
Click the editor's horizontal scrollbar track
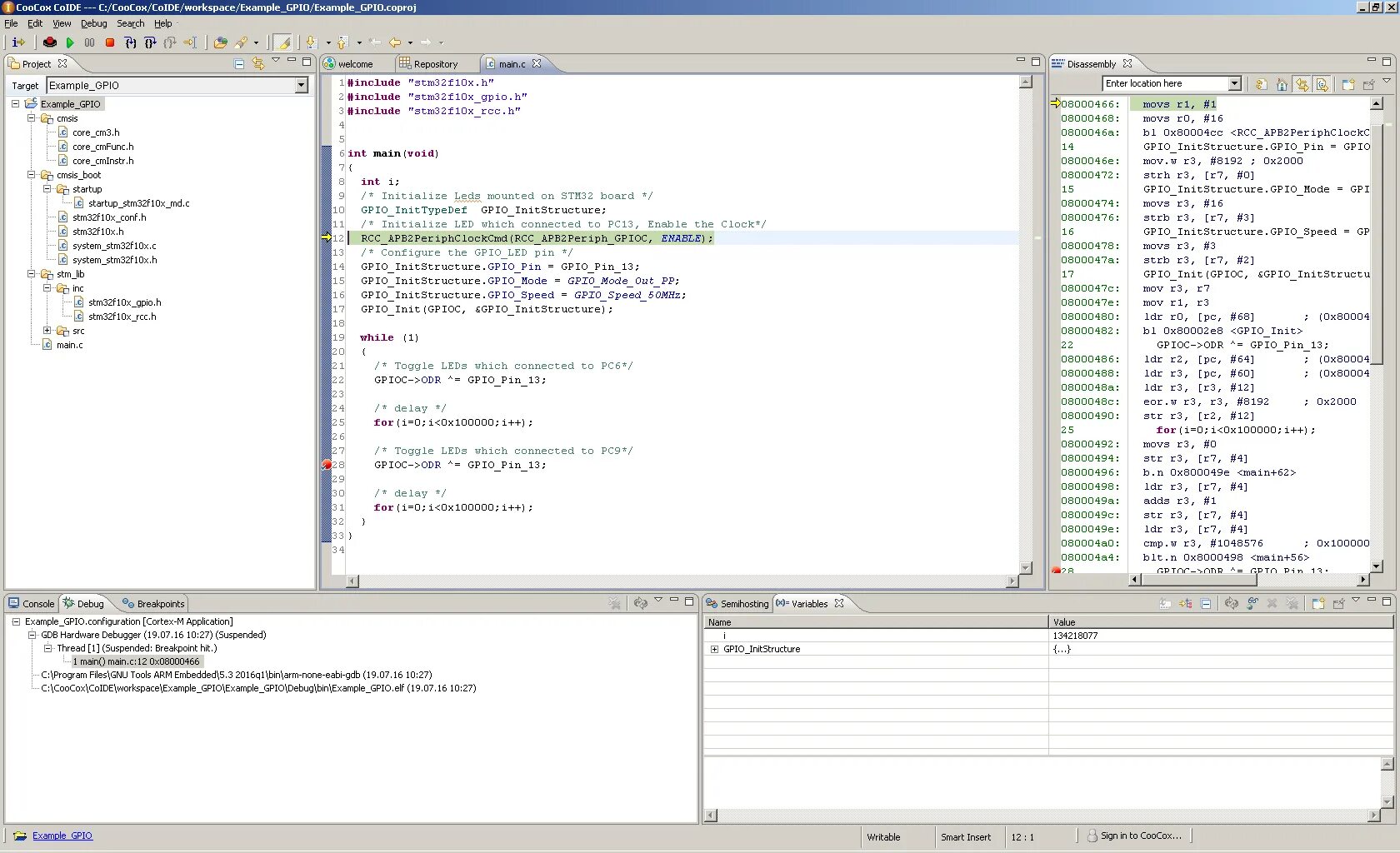(682, 581)
